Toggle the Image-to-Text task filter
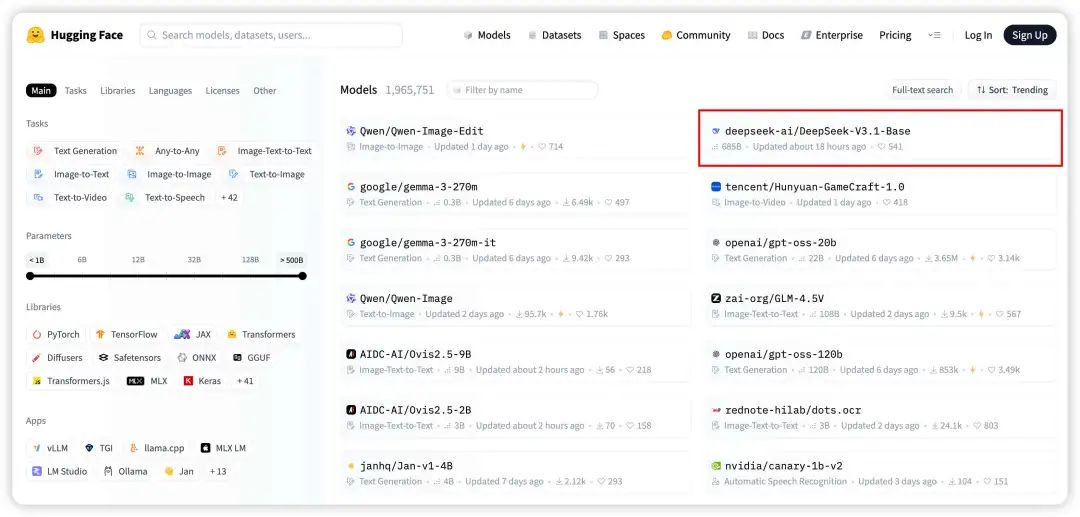The image size is (1080, 517). tap(72, 174)
